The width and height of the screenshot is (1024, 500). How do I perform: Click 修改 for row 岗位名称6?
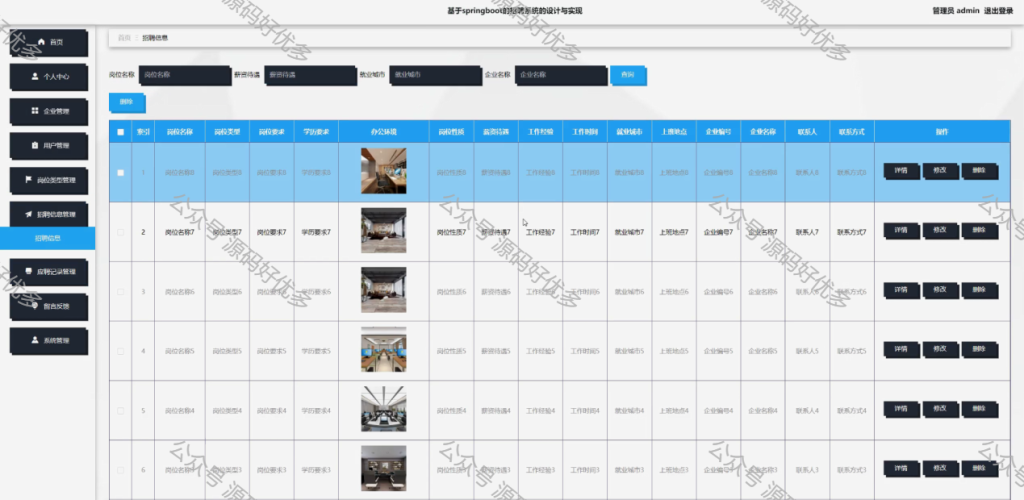tap(940, 290)
